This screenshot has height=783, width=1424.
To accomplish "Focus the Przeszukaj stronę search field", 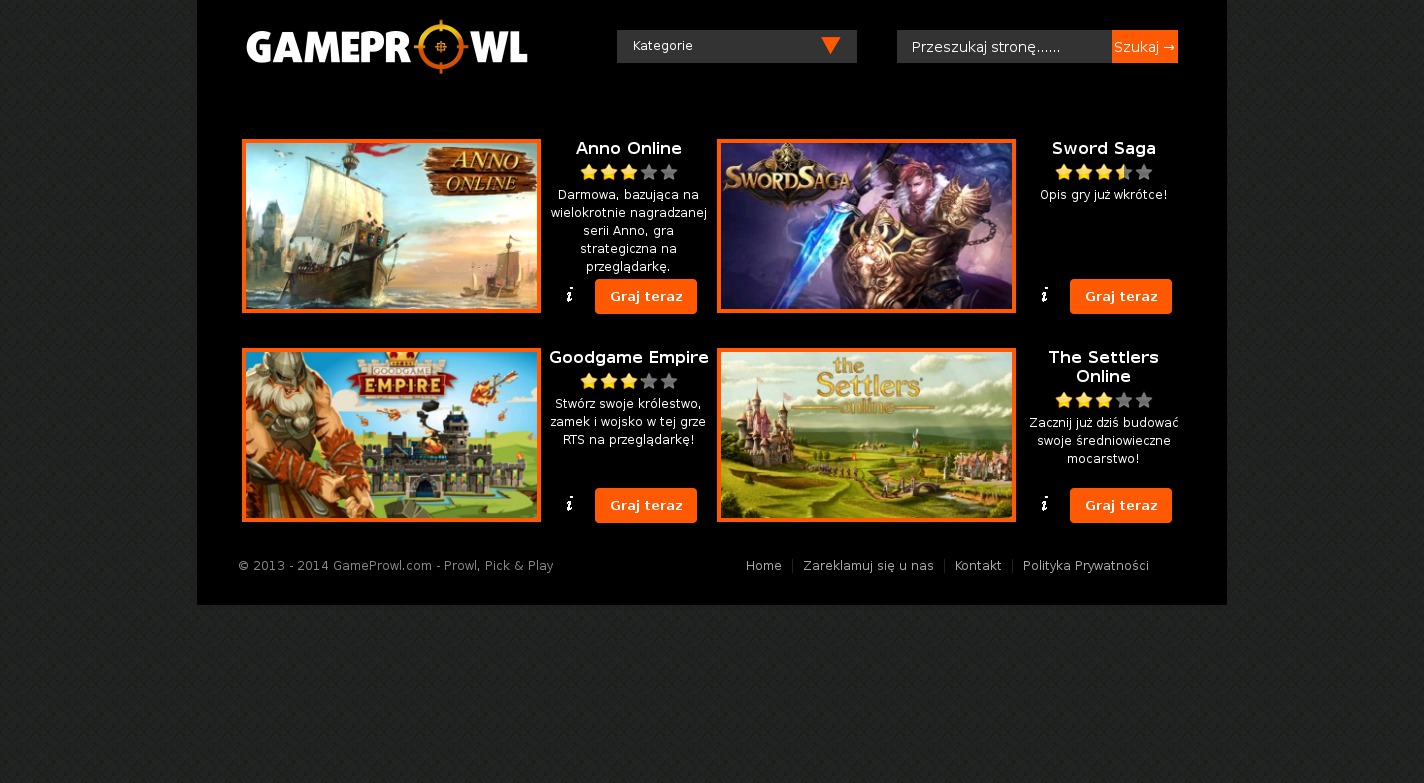I will (1004, 47).
